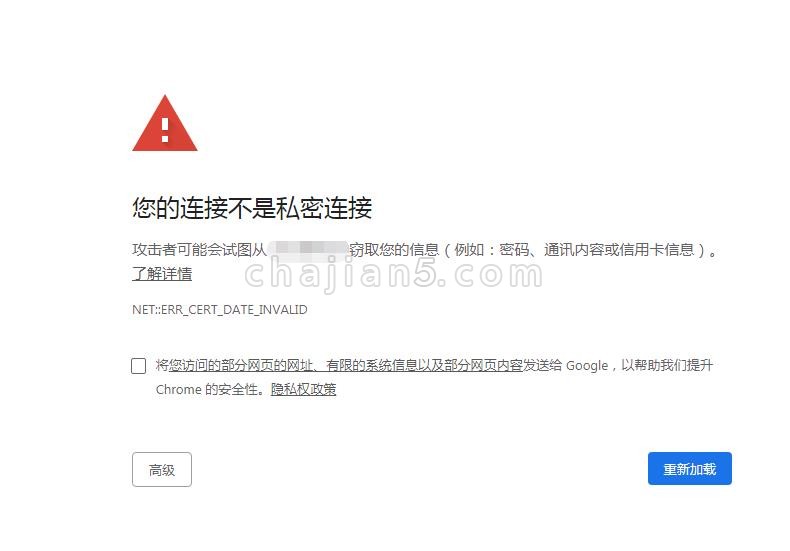790x551 pixels.
Task: Click the blue 重新加载 button
Action: pyautogui.click(x=690, y=469)
